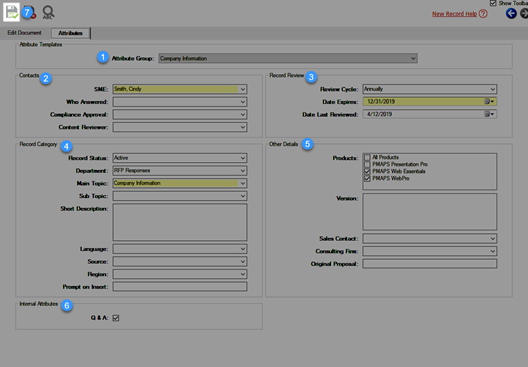Image resolution: width=528 pixels, height=367 pixels.
Task: Expand the Content Reviewer dropdown
Action: click(x=180, y=127)
